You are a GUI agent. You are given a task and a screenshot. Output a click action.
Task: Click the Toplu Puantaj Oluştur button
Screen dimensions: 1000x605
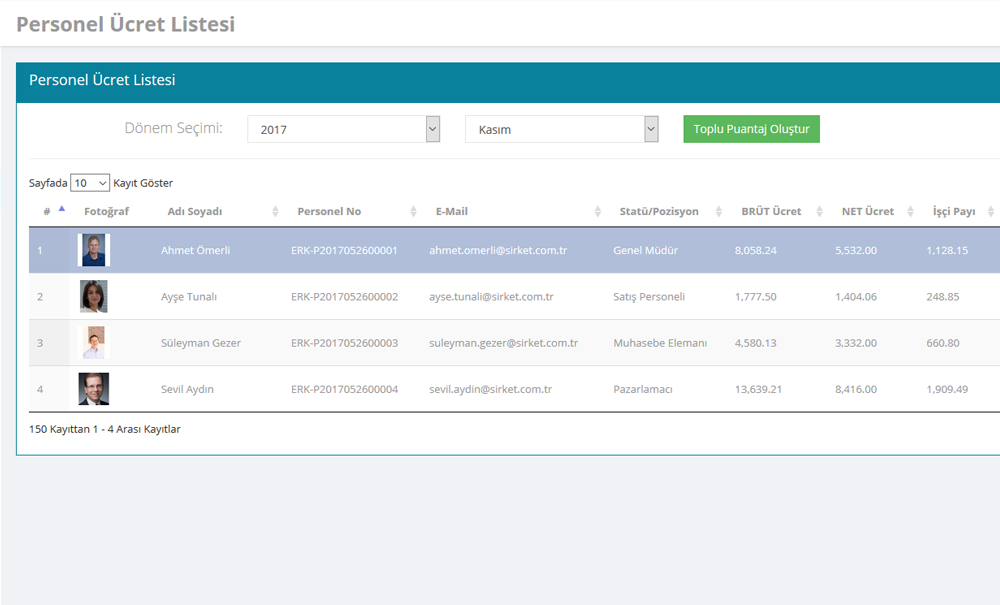751,129
